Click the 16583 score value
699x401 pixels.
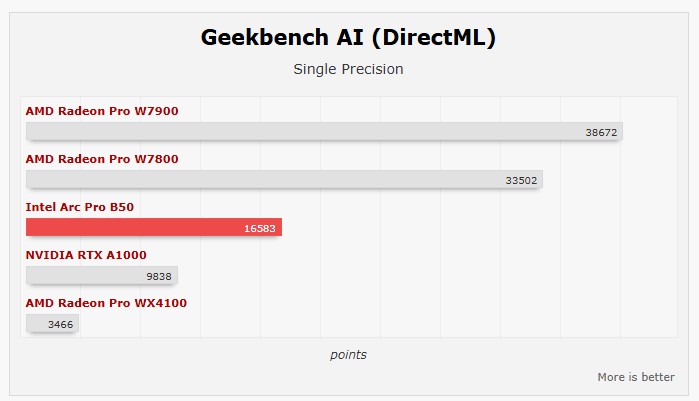(260, 228)
